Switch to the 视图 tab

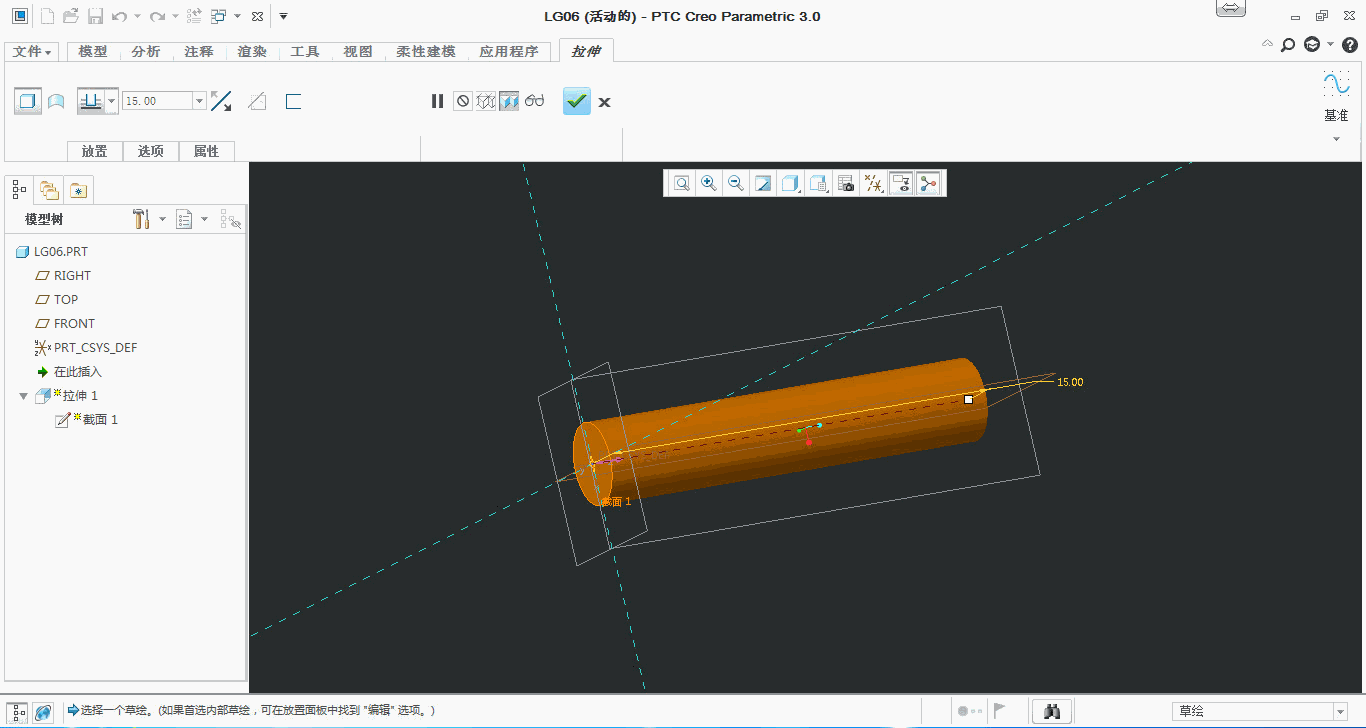click(x=358, y=51)
